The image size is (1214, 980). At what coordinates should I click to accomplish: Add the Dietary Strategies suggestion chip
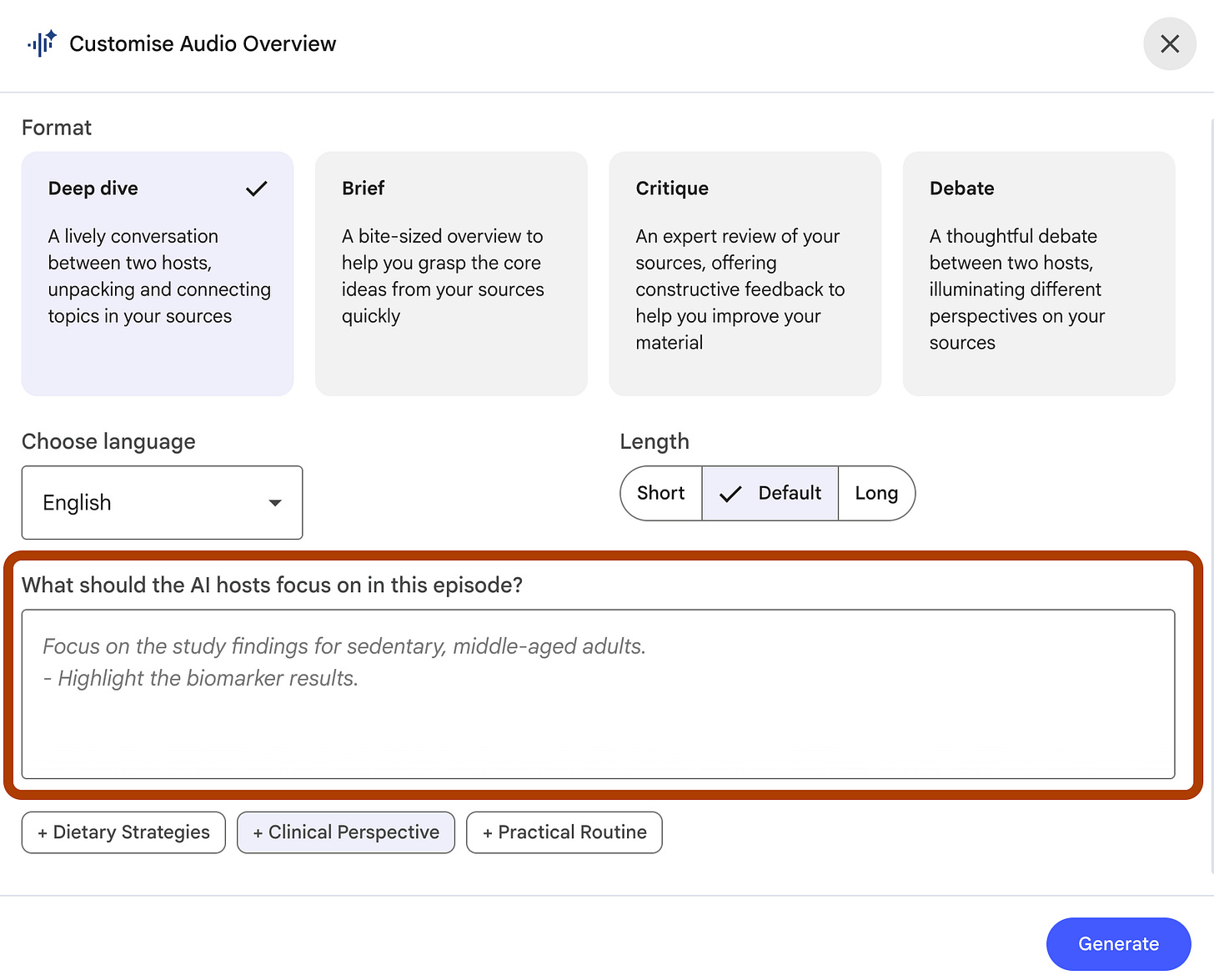(123, 832)
